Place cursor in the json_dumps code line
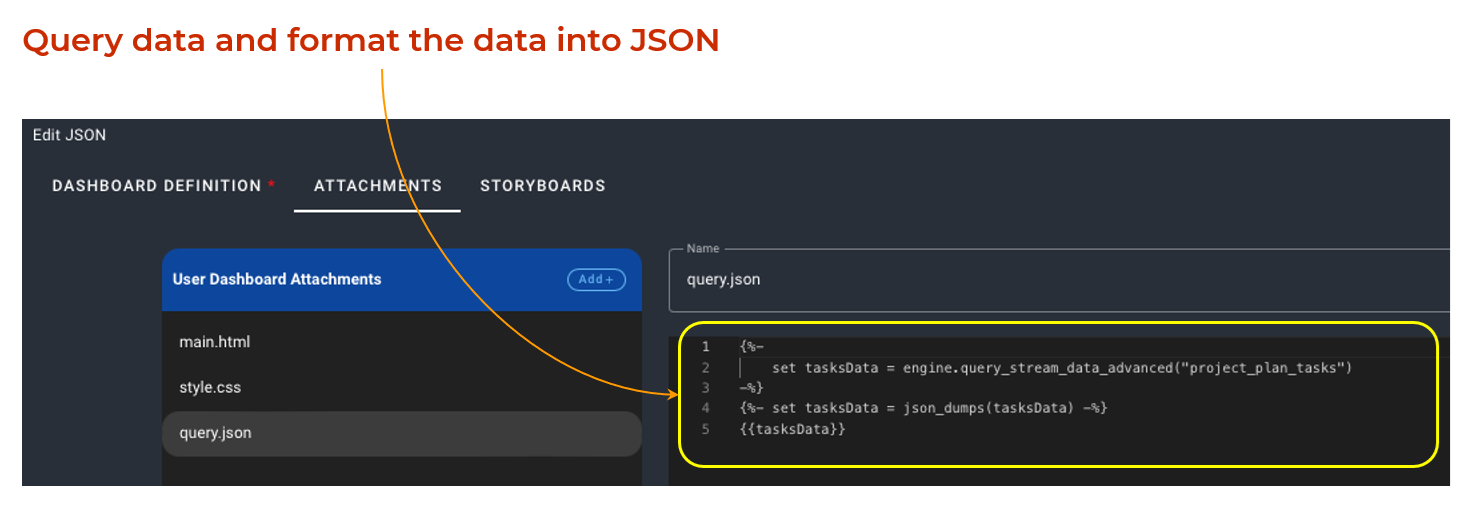 tap(924, 409)
